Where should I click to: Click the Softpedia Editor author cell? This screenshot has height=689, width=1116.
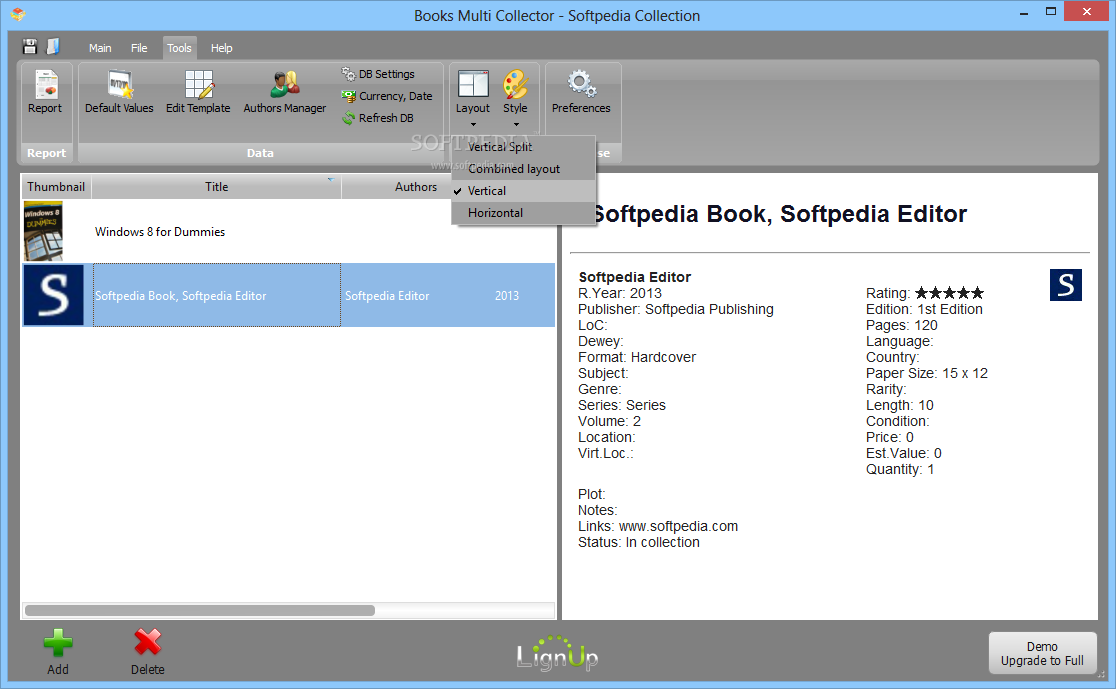[x=387, y=295]
